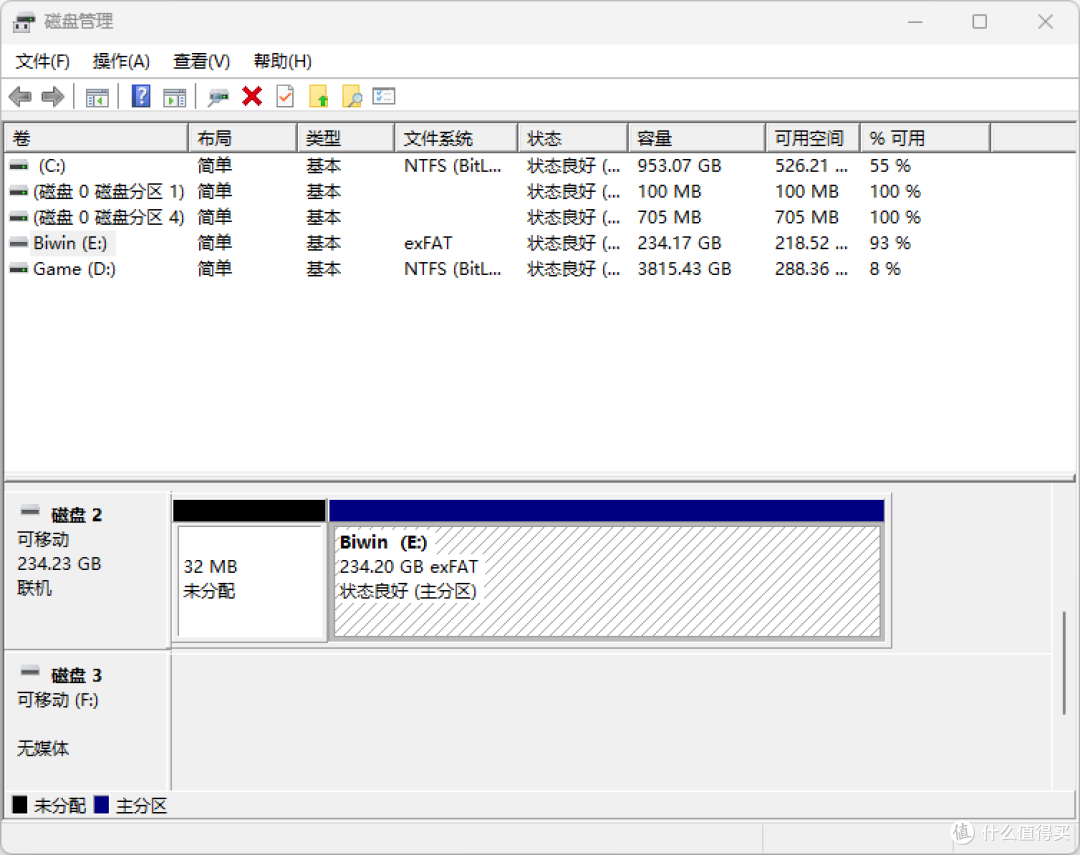This screenshot has height=855, width=1080.
Task: Click the rescan disks drive icon
Action: [218, 97]
